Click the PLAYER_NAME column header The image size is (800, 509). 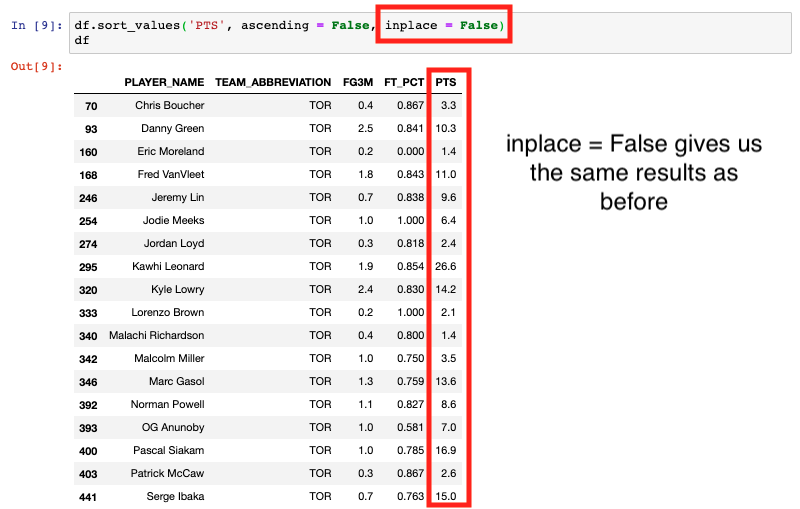point(164,82)
